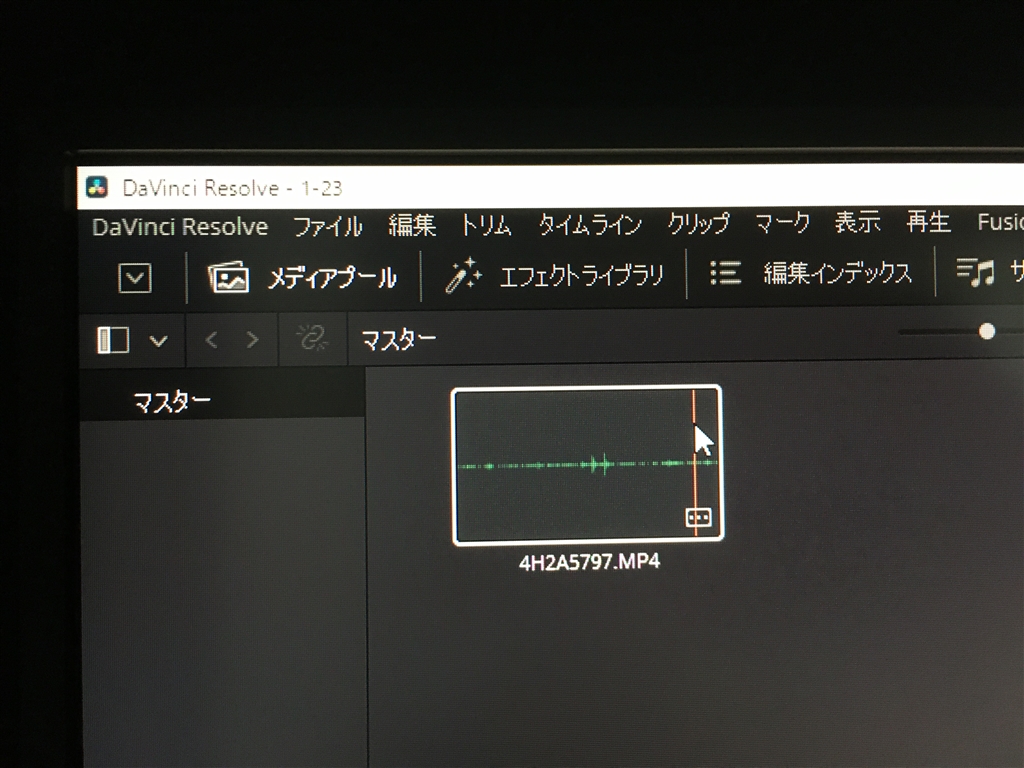The image size is (1024, 768).
Task: Expand the interface toolbar dropdown box
Action: (x=135, y=278)
